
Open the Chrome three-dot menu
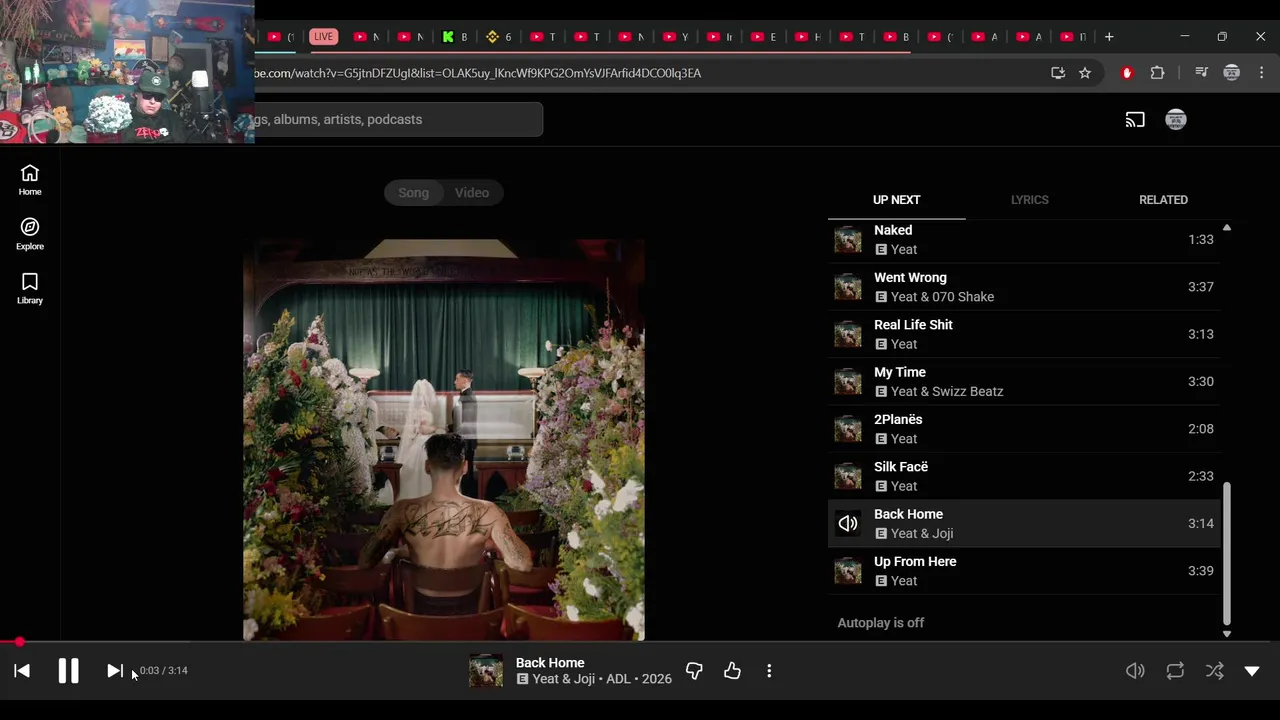1262,73
